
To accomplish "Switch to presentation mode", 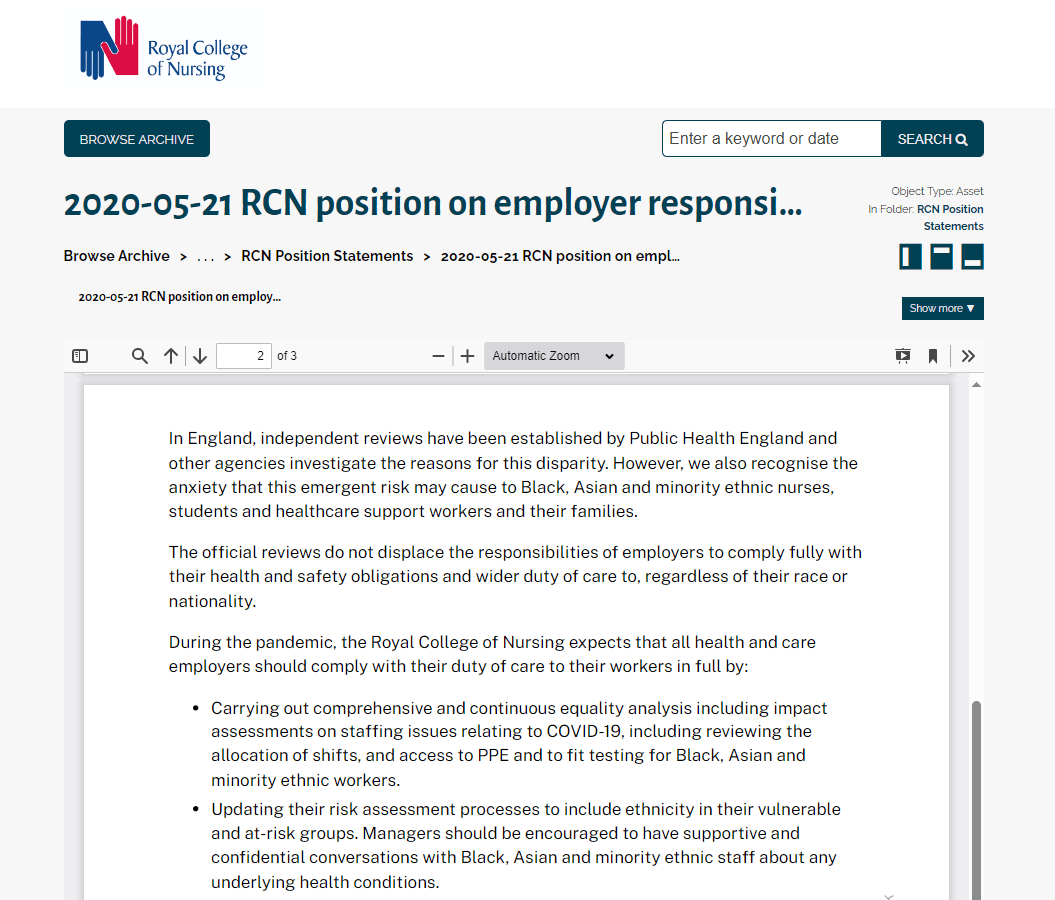I will [x=903, y=356].
